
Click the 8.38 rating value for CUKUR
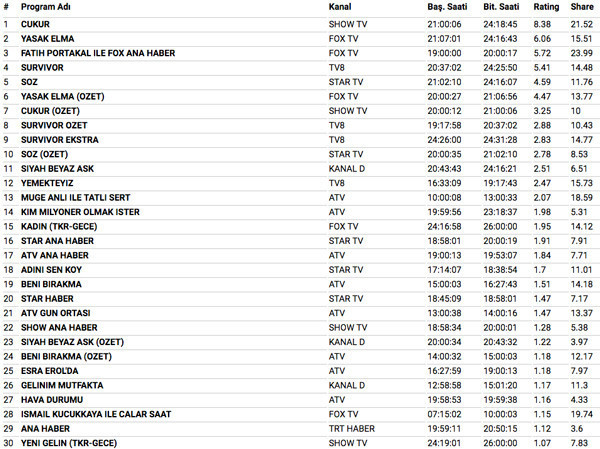tap(543, 22)
